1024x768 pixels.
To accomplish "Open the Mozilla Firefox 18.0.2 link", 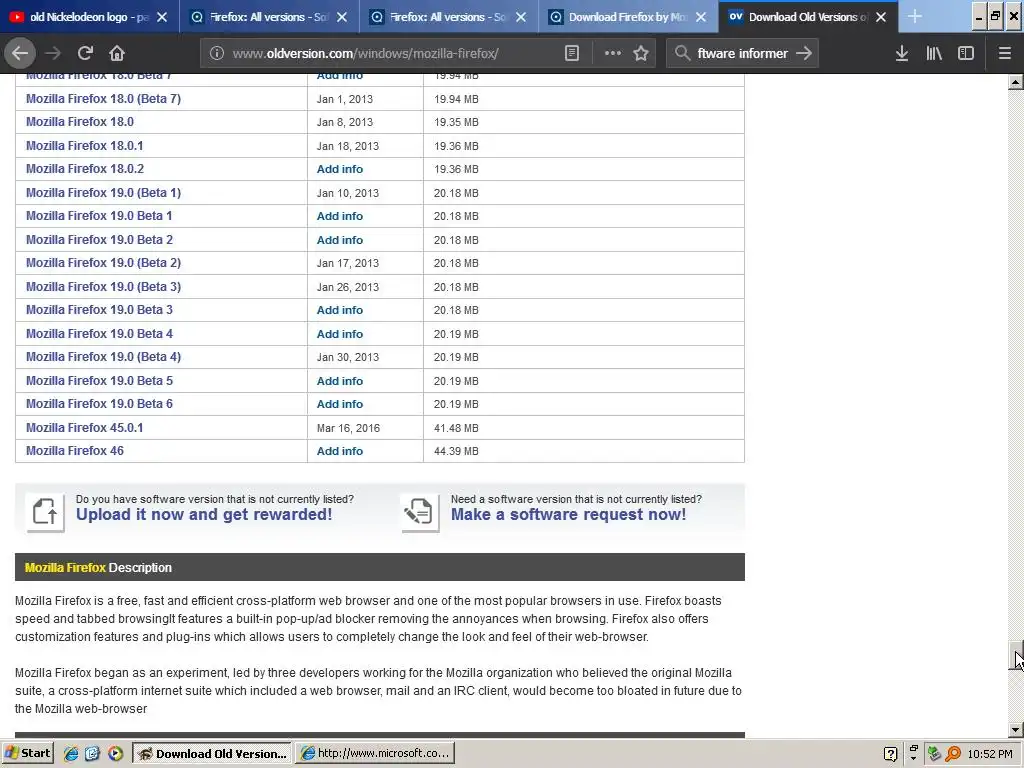I will coord(85,168).
